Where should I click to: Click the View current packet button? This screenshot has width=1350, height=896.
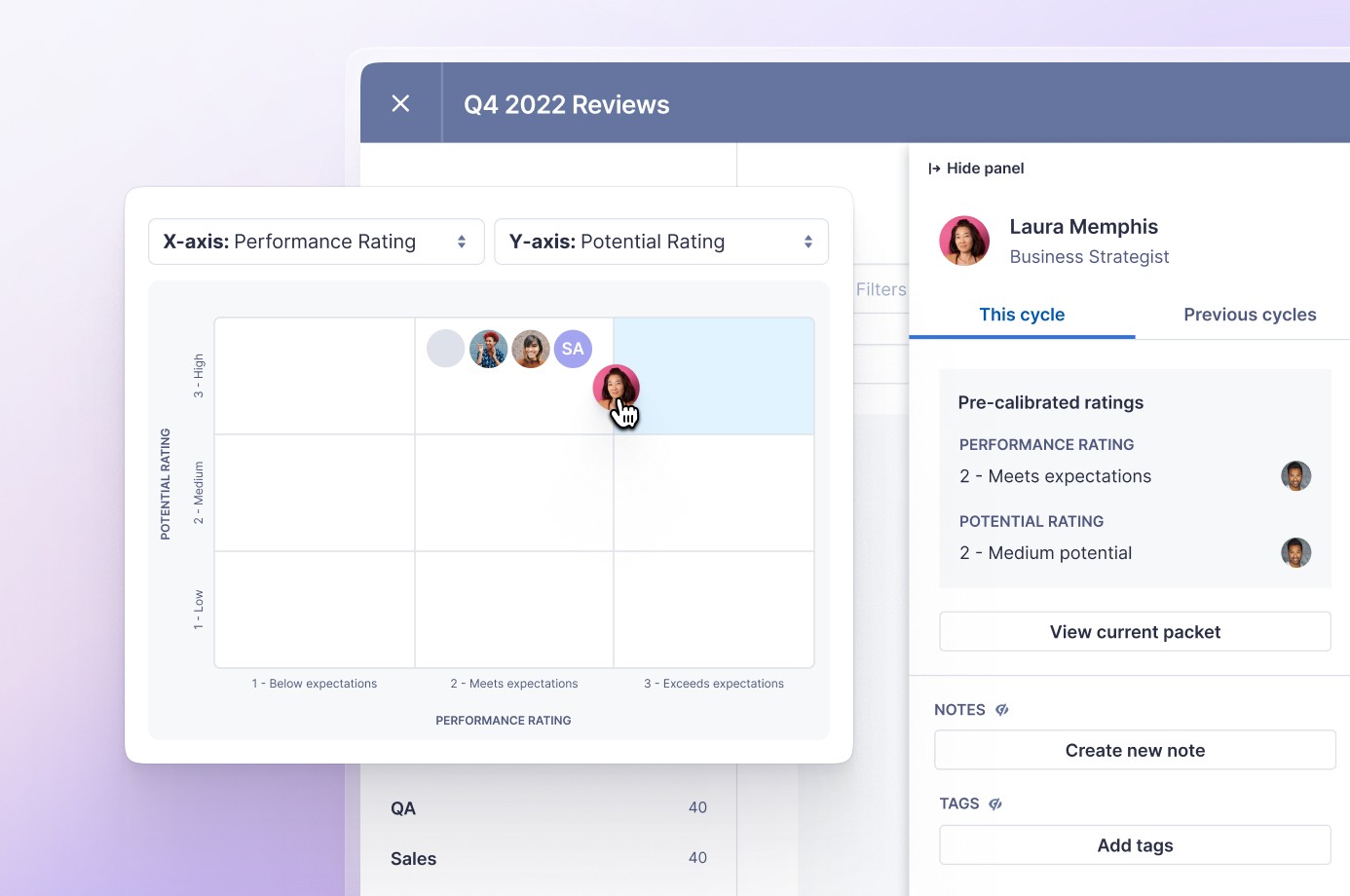(1135, 631)
